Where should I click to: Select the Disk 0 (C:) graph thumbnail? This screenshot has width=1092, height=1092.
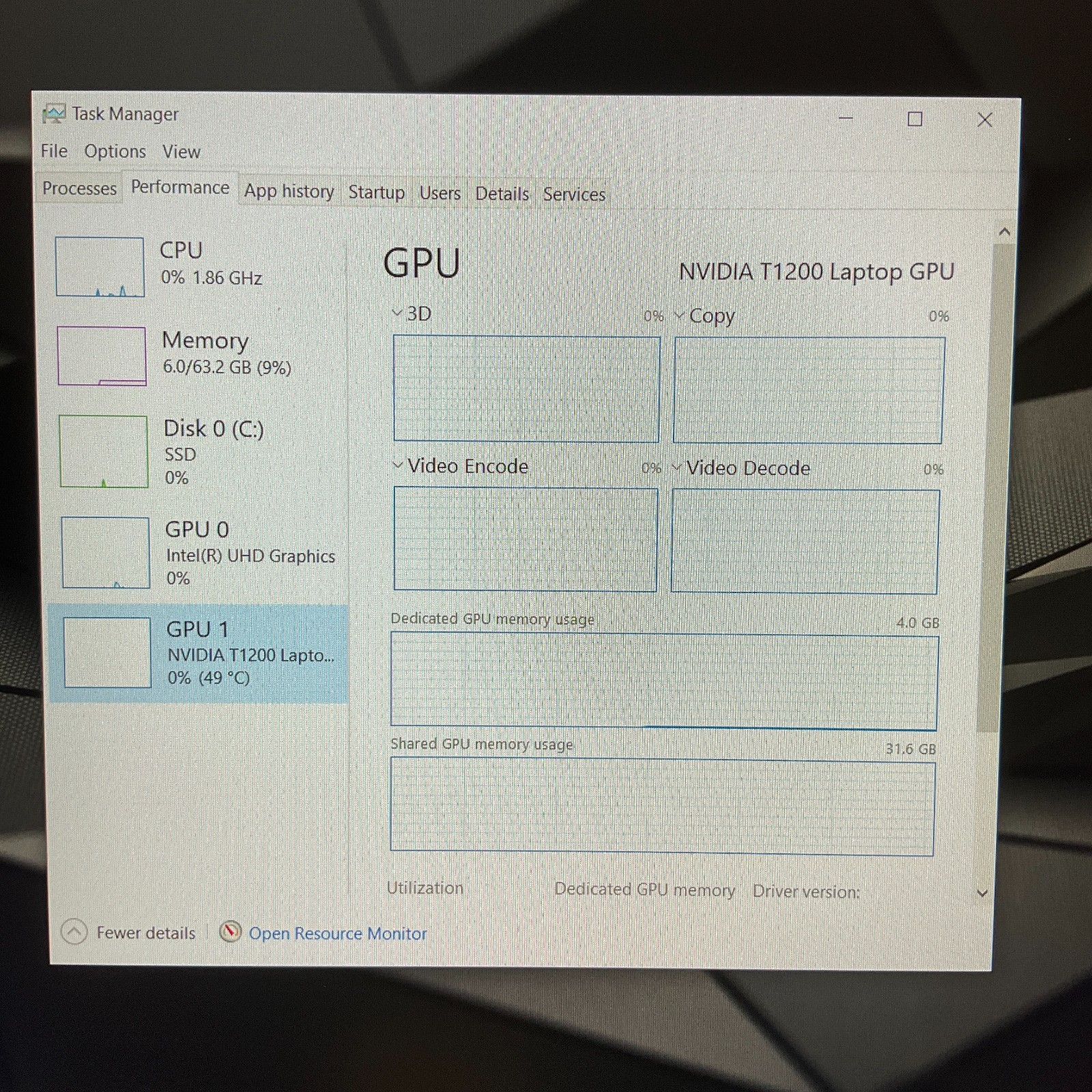click(104, 451)
